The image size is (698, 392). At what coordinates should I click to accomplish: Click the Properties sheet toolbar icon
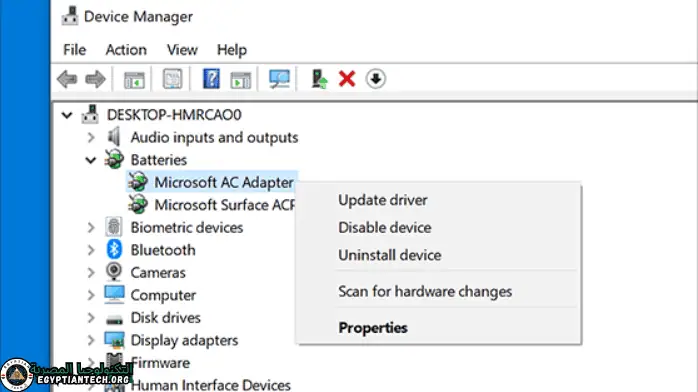click(172, 79)
